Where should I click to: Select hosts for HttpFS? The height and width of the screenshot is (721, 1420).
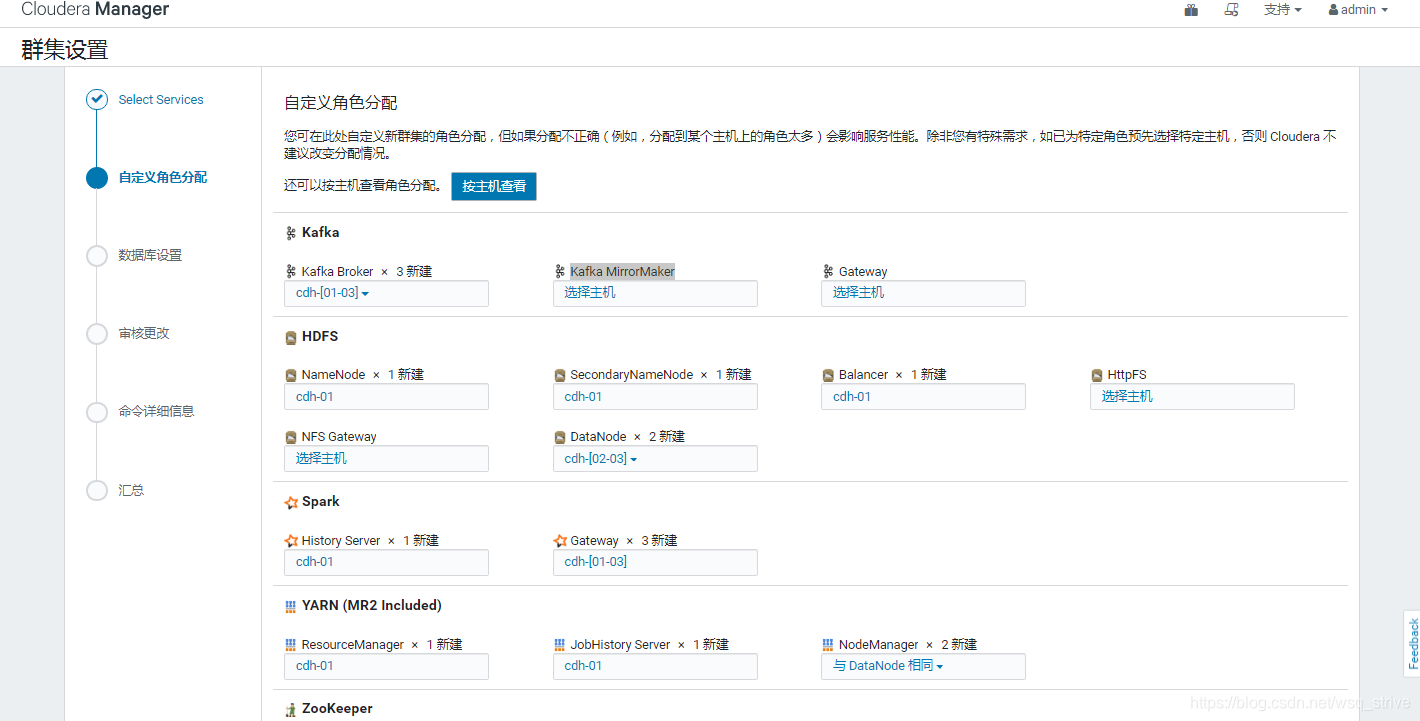pos(1192,397)
